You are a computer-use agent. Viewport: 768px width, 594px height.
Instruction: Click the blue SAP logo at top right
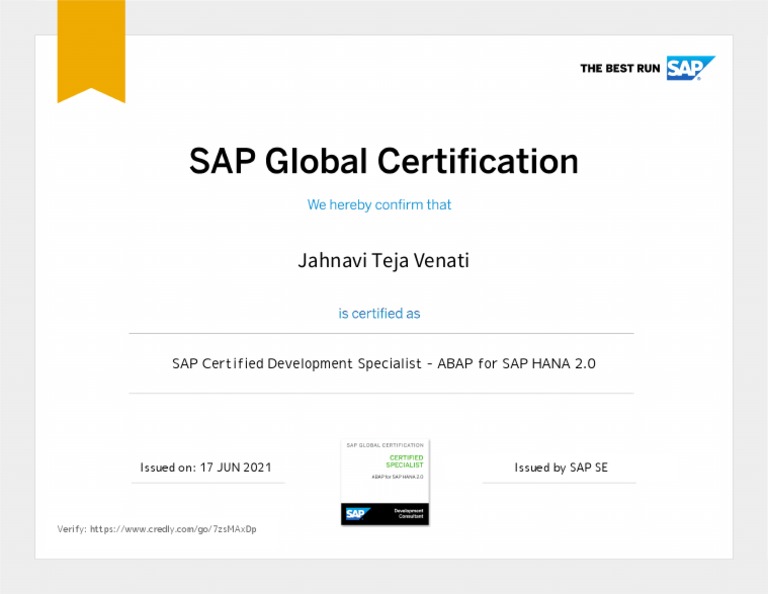coord(690,68)
